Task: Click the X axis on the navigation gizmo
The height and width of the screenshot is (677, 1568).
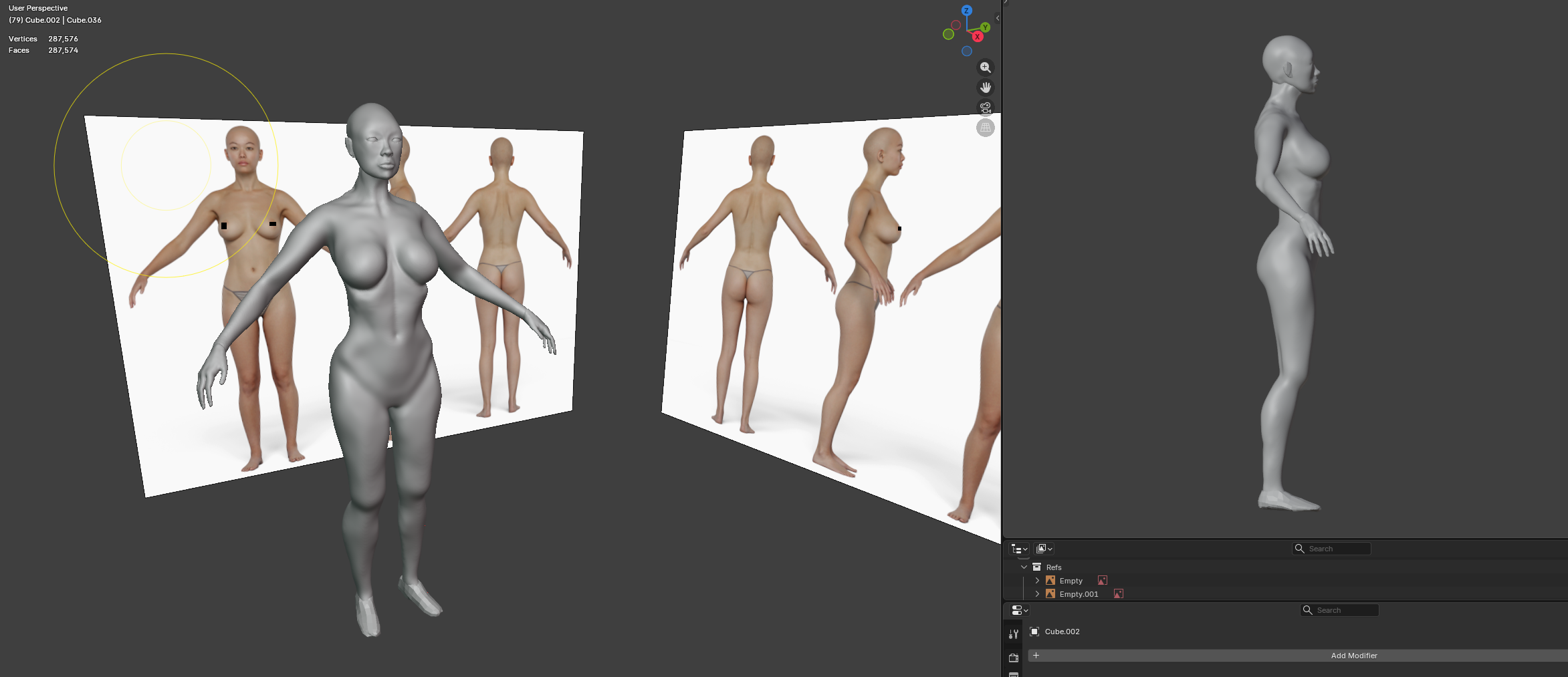Action: (977, 37)
